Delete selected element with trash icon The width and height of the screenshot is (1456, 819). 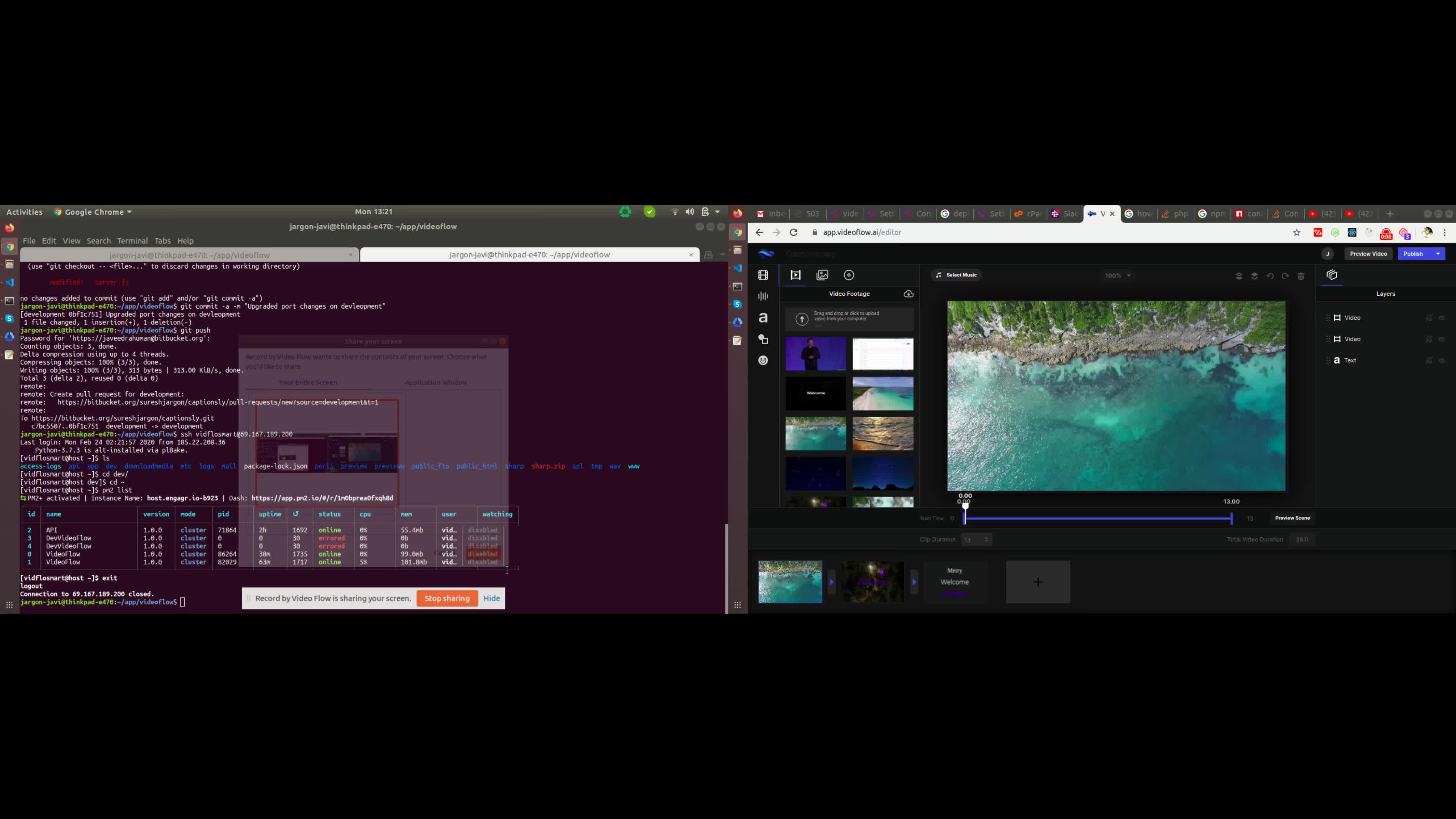point(1301,276)
